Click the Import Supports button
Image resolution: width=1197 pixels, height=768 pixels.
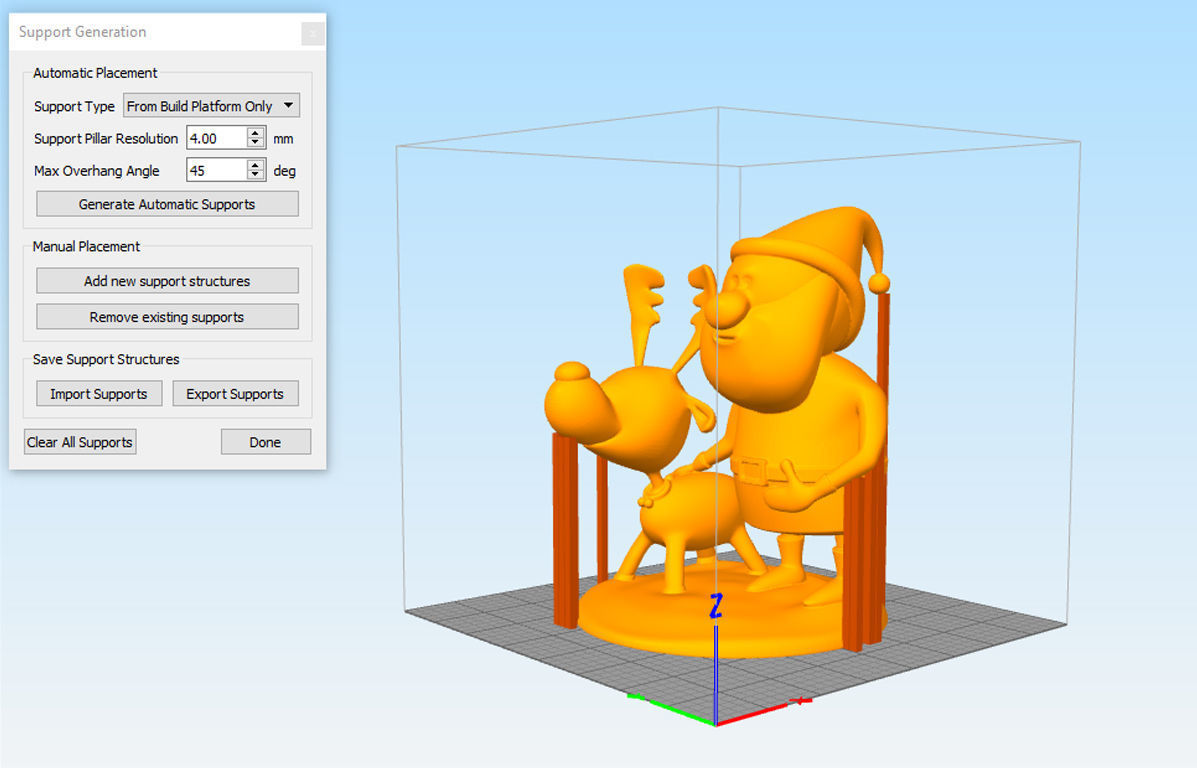click(99, 394)
